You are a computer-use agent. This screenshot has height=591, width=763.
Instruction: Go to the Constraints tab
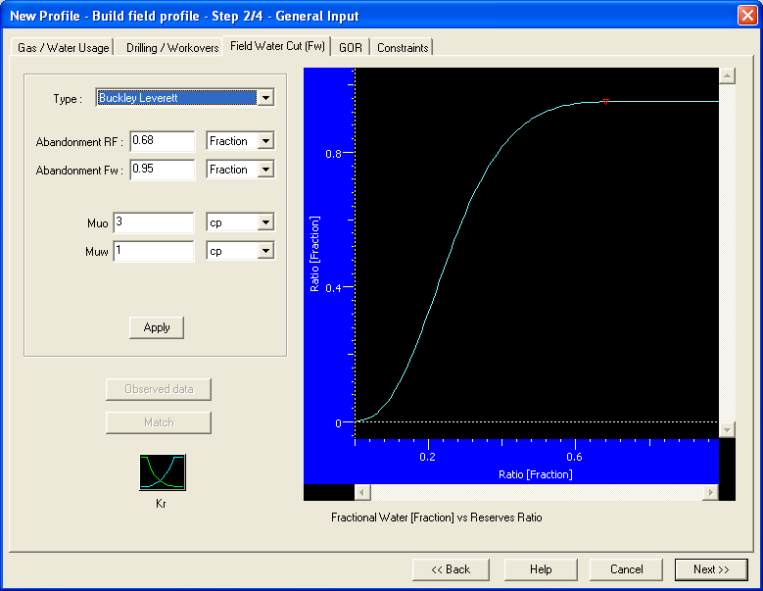click(402, 48)
